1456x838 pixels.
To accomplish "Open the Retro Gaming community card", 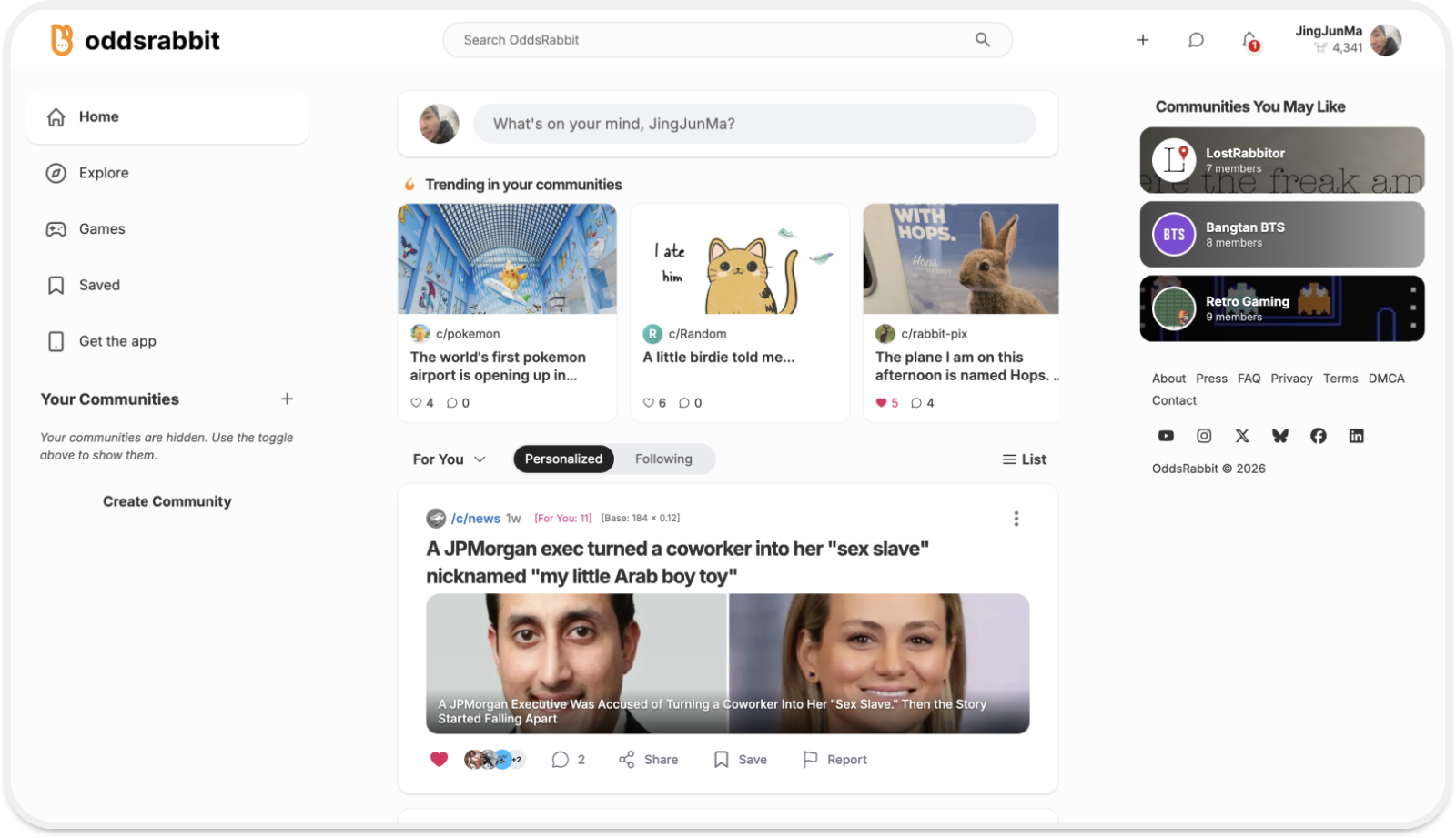I will click(1282, 308).
